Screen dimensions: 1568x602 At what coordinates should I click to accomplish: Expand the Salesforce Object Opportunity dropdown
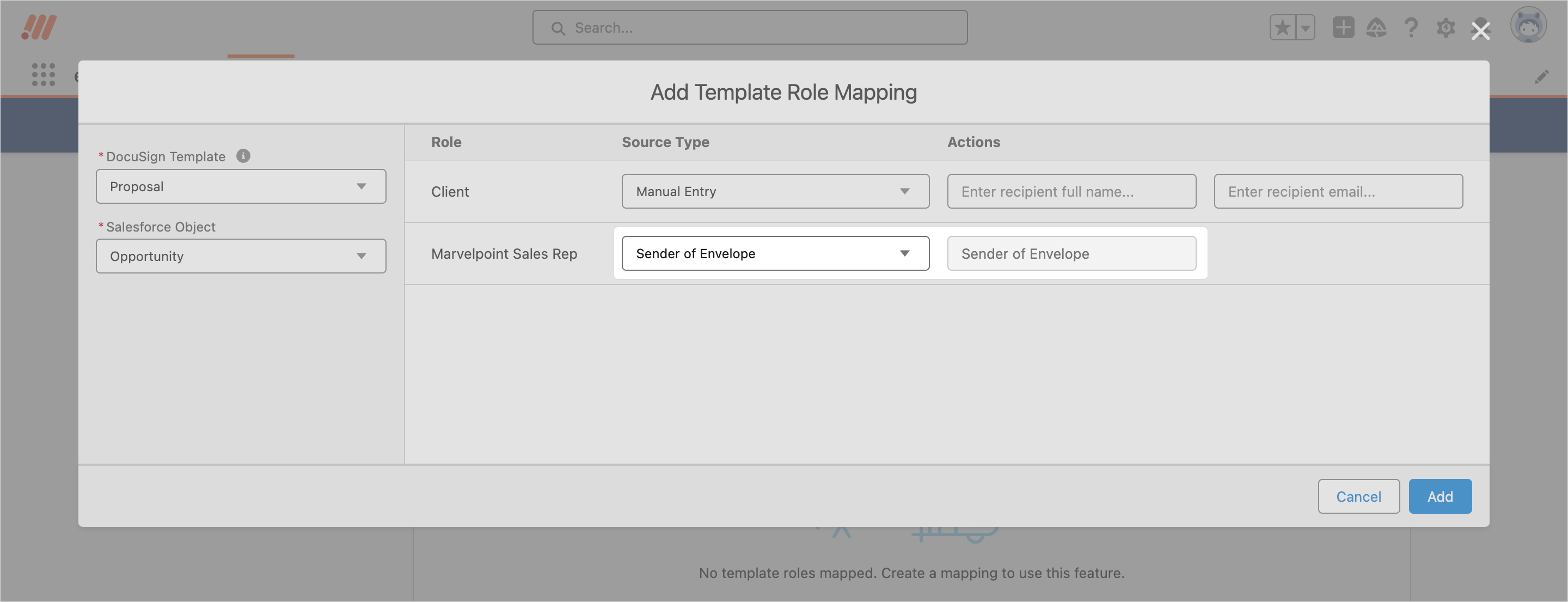tap(241, 256)
